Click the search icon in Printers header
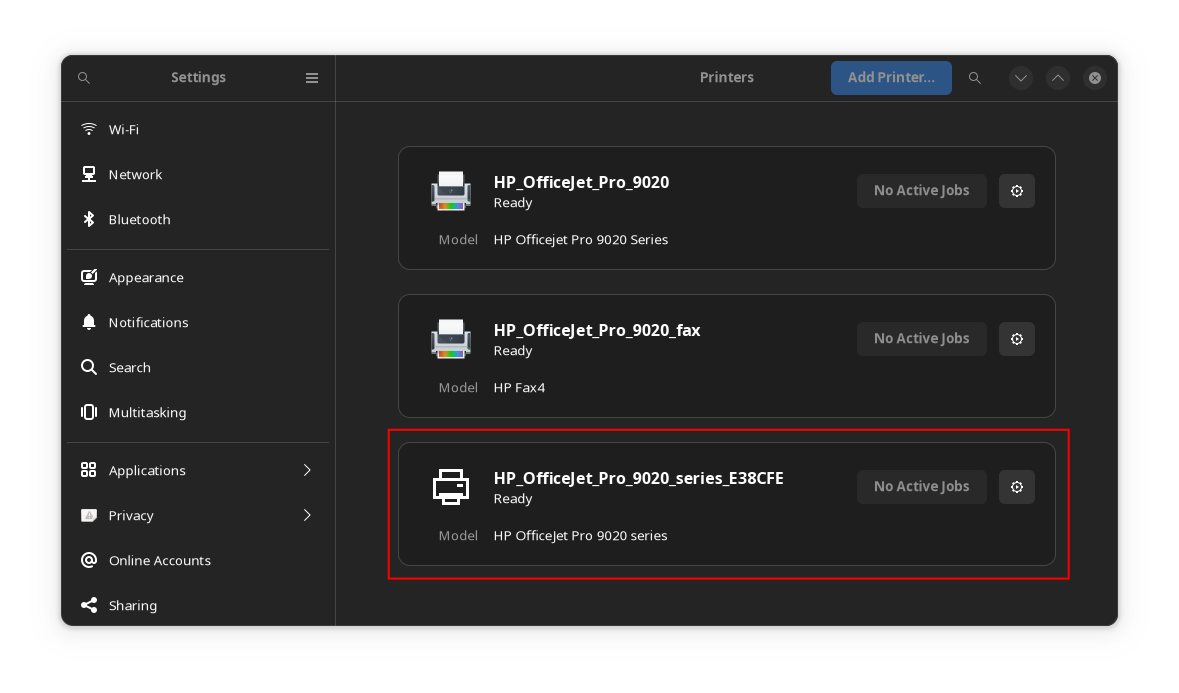 tap(974, 78)
